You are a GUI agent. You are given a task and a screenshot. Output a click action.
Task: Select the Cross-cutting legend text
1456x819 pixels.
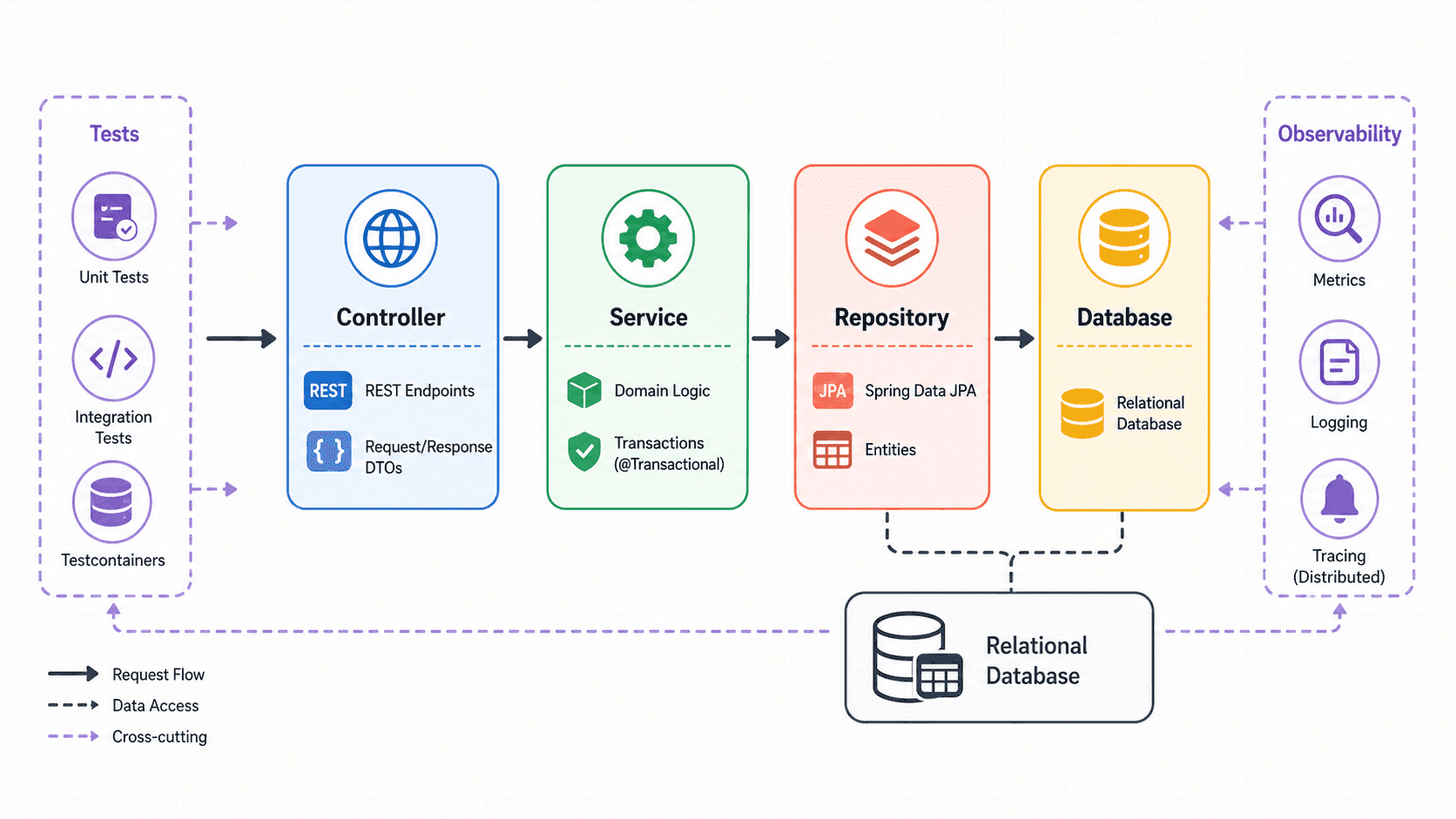pos(159,737)
